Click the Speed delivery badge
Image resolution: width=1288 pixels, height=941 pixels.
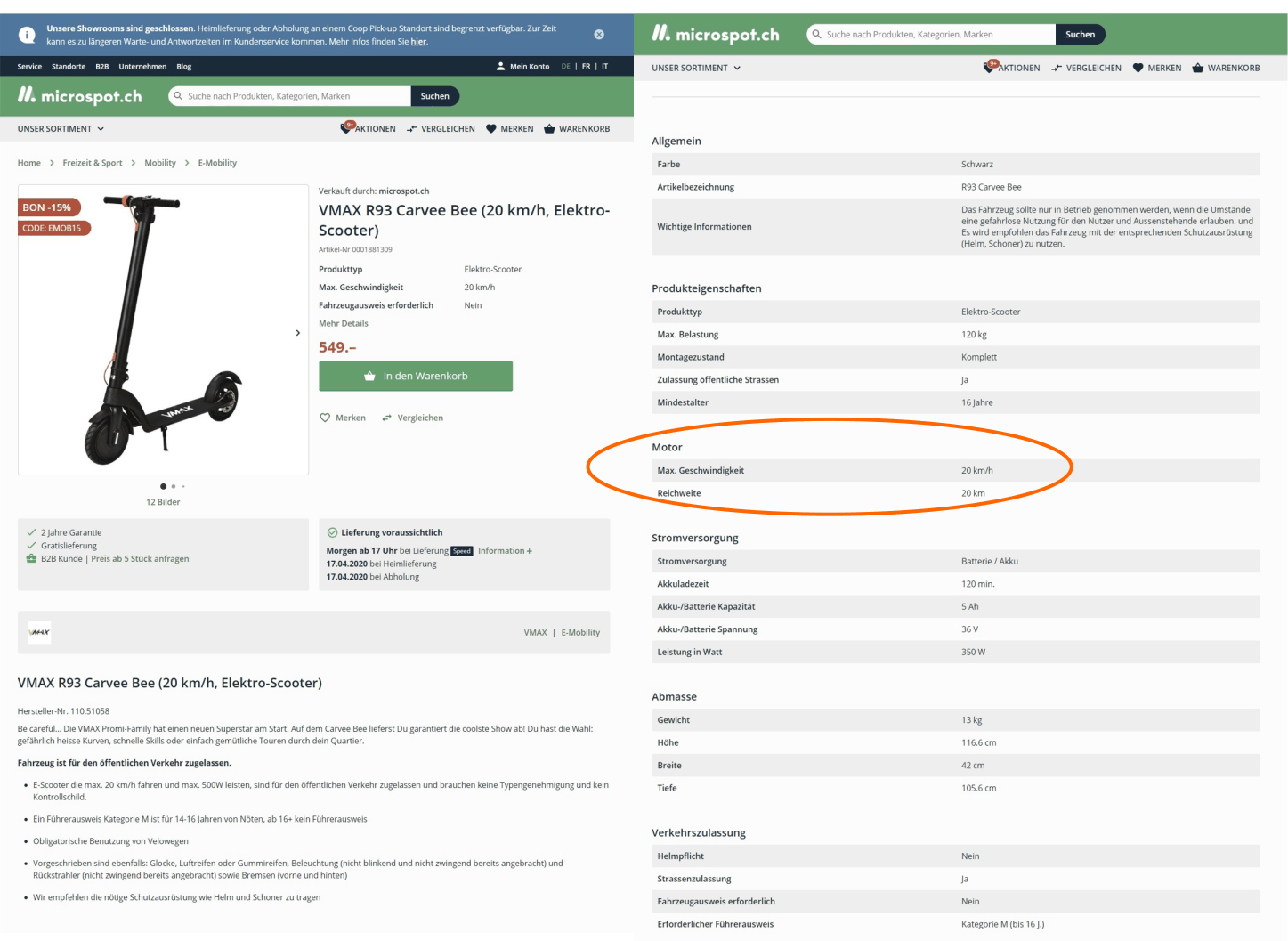pyautogui.click(x=462, y=551)
